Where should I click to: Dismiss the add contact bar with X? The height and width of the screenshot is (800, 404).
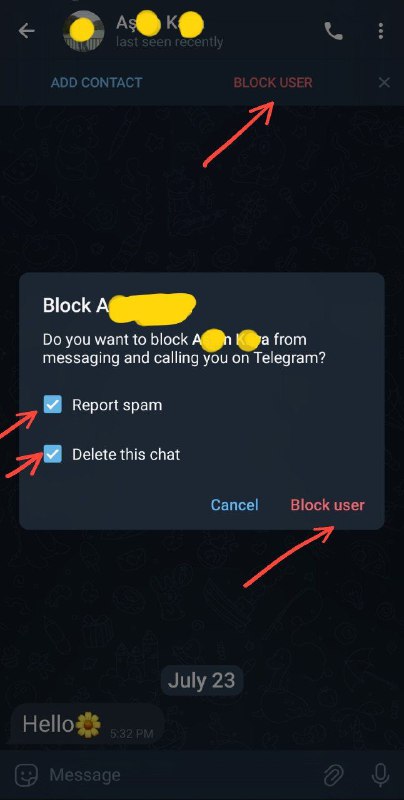384,82
